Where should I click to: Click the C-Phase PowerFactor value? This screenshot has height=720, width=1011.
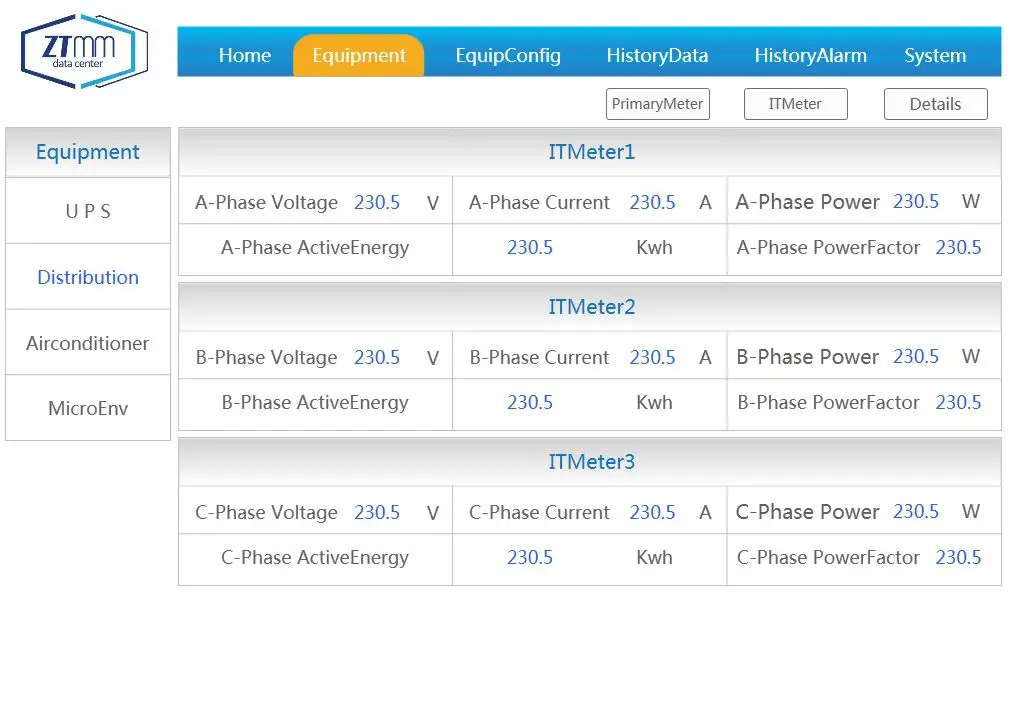tap(958, 557)
